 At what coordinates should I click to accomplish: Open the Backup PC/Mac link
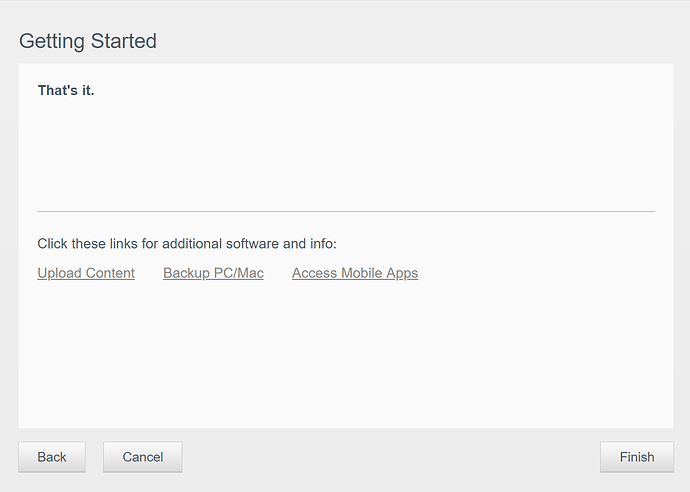[x=213, y=273]
